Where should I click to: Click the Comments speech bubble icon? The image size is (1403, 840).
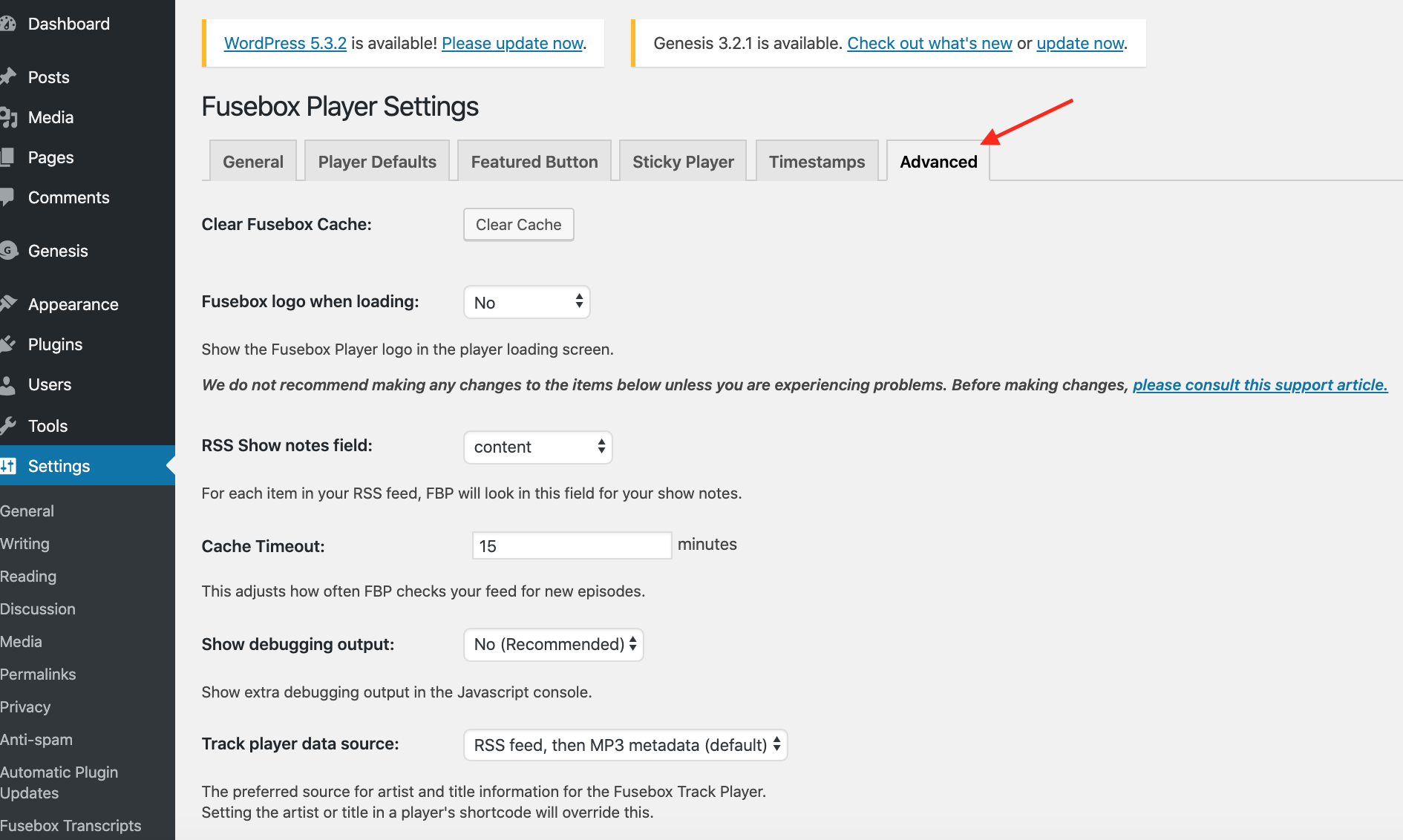click(7, 197)
